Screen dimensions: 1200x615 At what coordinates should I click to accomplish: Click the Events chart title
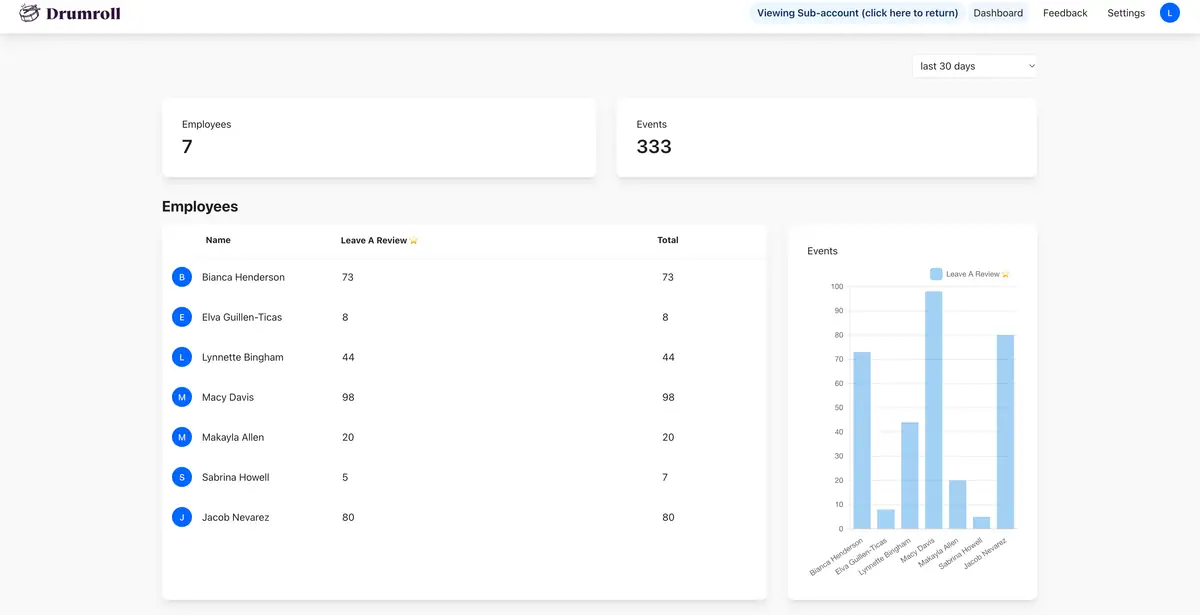click(822, 251)
